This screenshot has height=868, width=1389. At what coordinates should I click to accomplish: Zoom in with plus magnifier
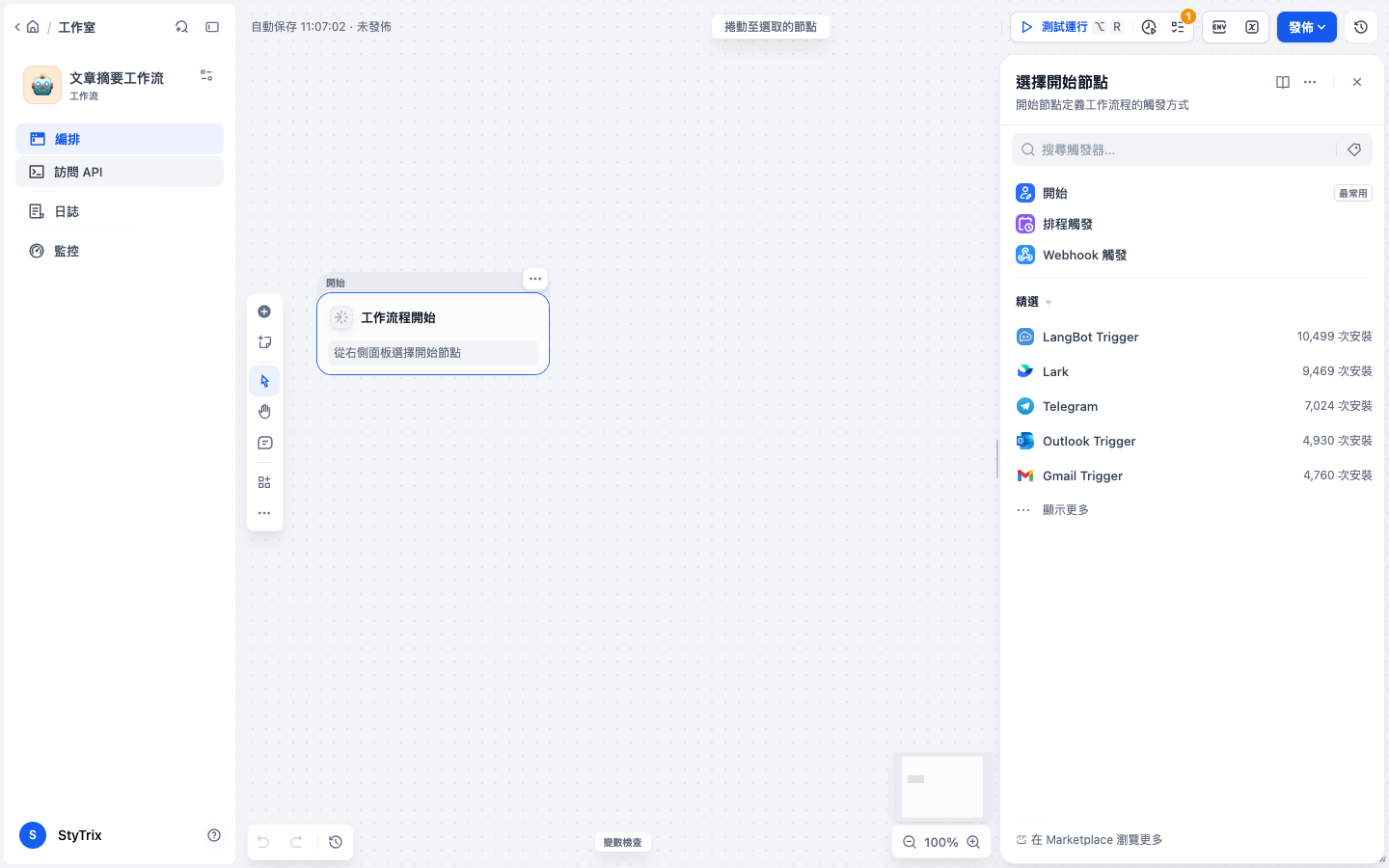pos(973,842)
